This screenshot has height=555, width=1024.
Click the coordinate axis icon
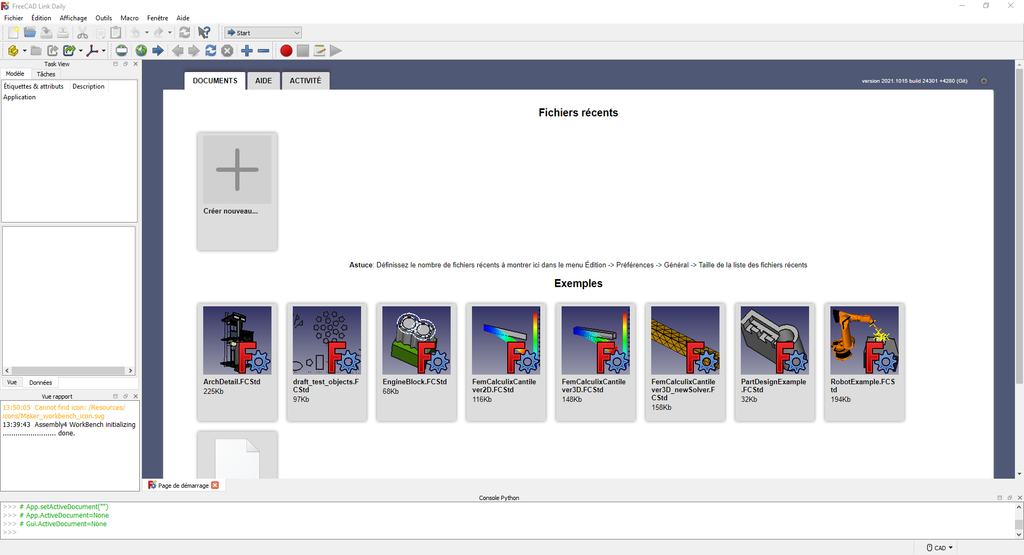click(x=92, y=50)
